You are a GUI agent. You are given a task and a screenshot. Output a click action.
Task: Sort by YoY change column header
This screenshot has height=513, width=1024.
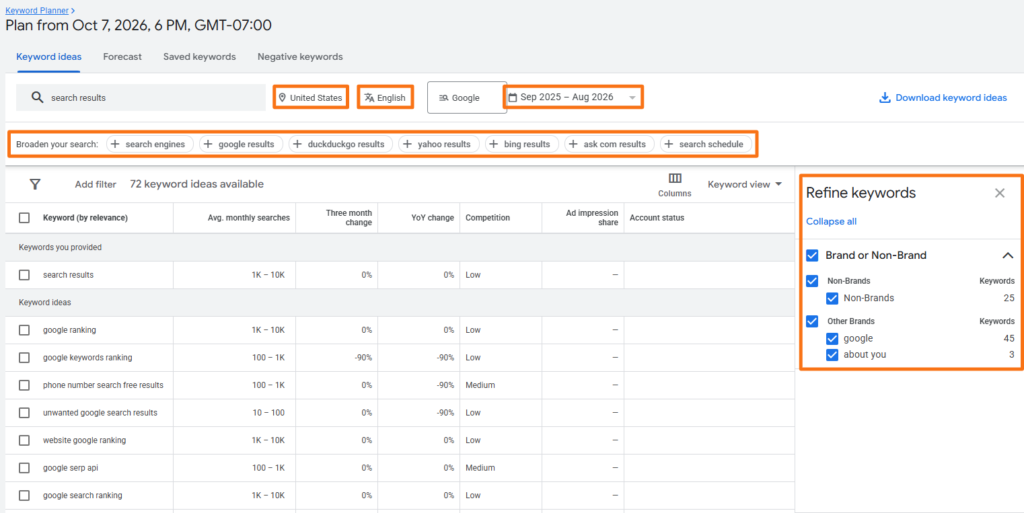tap(432, 218)
